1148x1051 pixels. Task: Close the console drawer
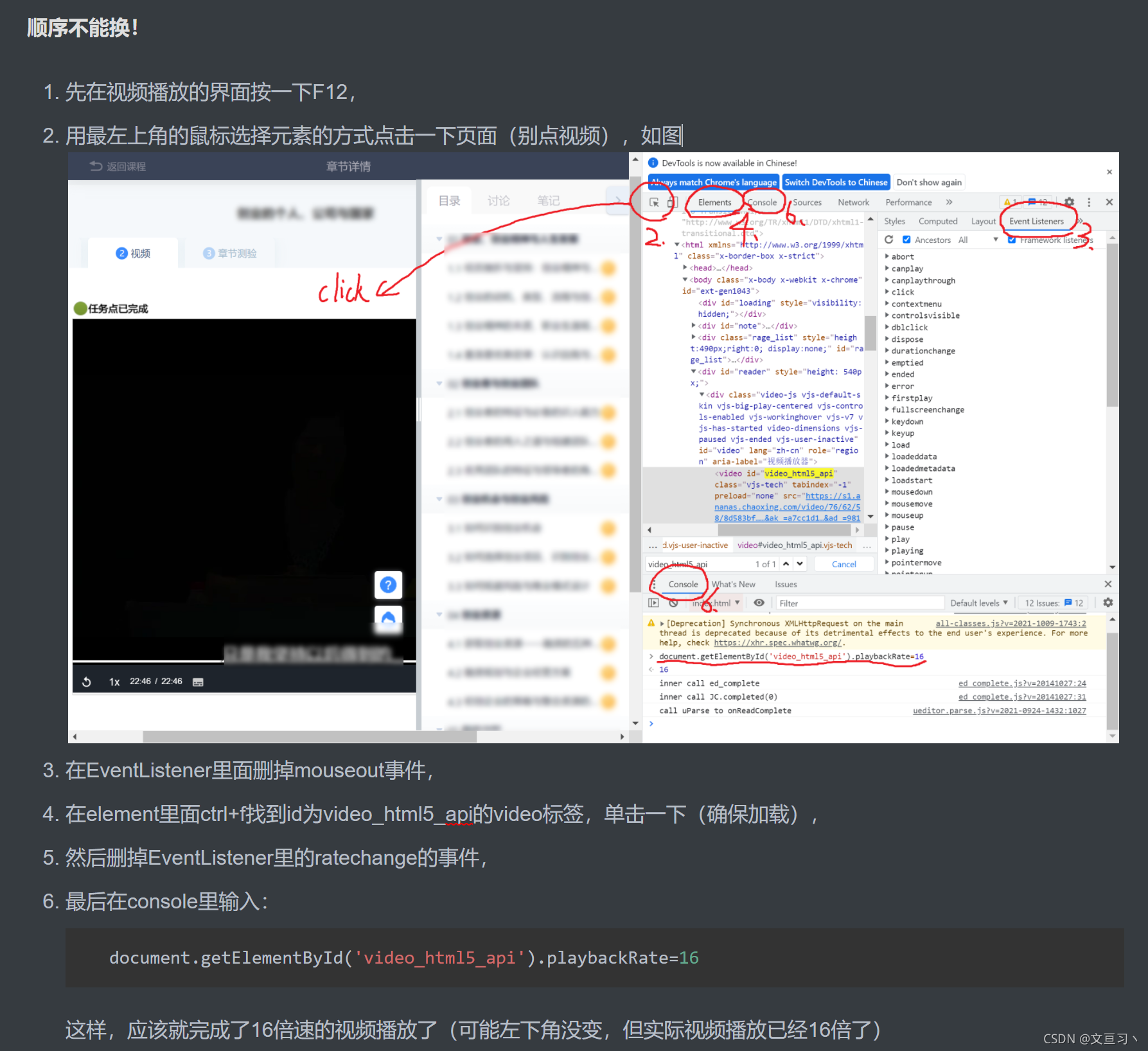coord(1108,584)
